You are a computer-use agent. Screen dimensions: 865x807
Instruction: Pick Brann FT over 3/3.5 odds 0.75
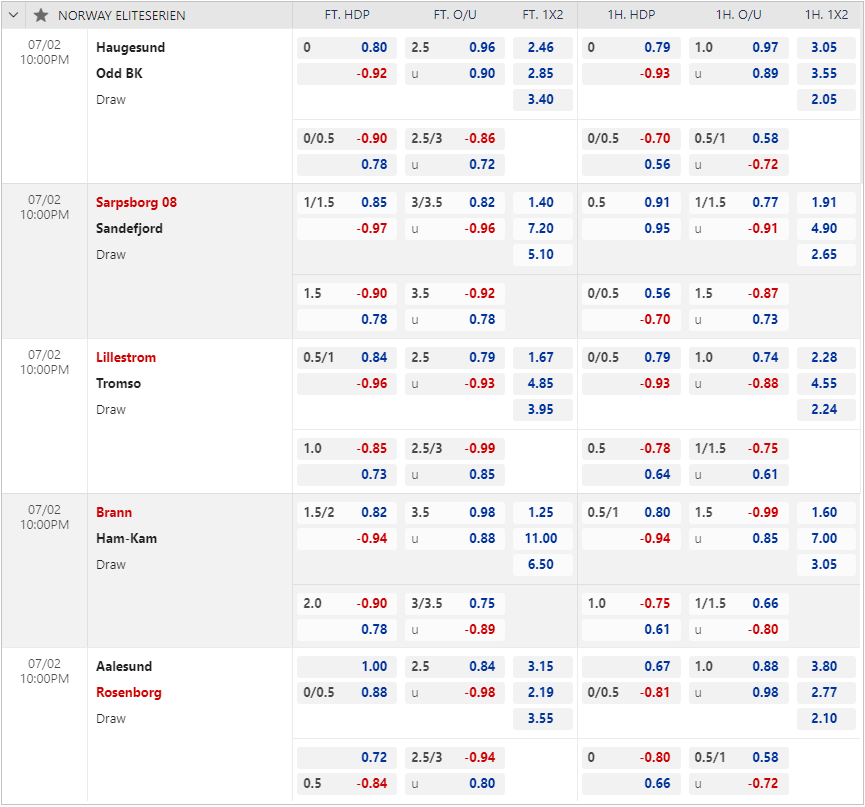(455, 603)
